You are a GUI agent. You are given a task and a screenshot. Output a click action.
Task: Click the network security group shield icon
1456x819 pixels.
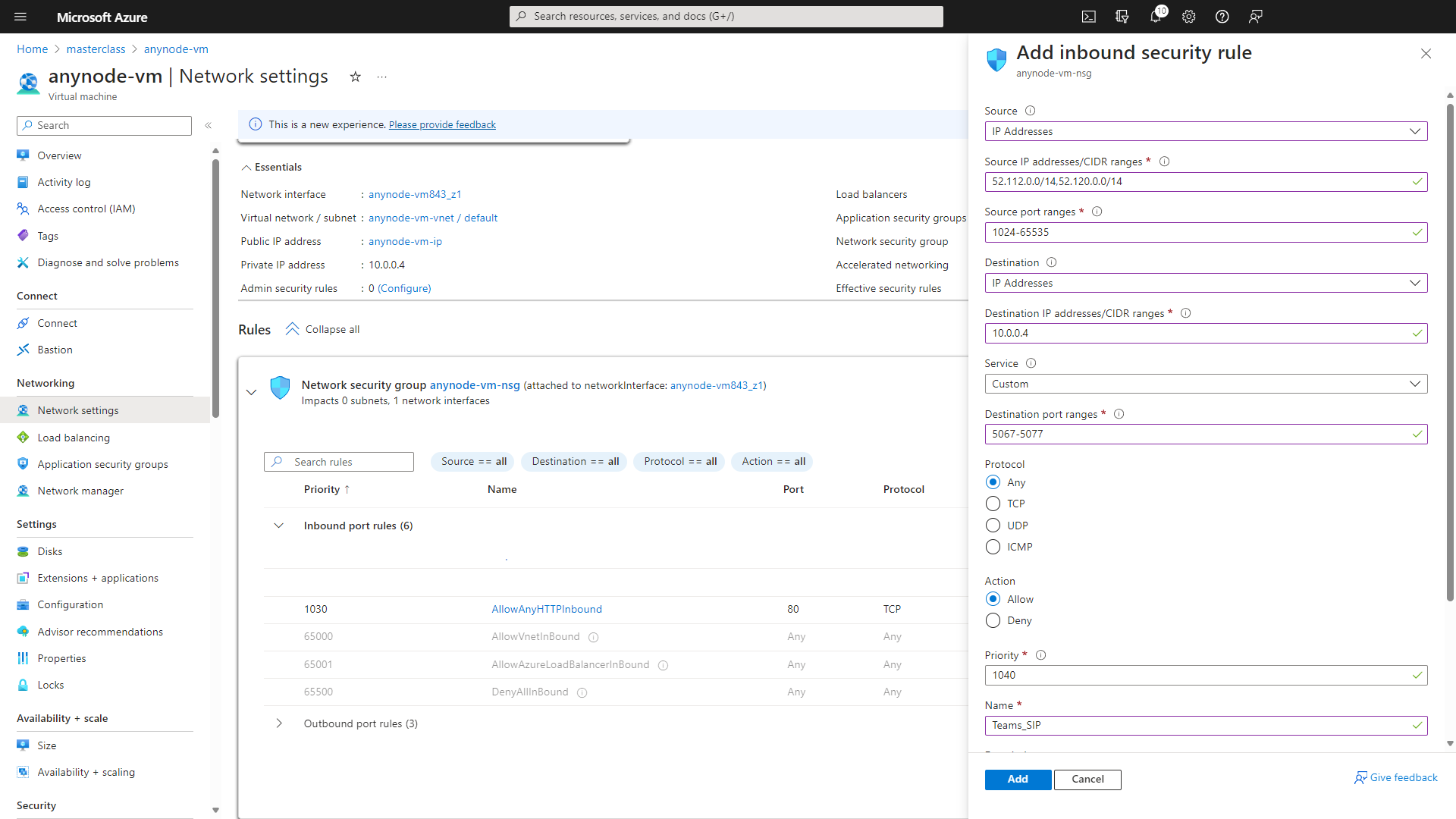(281, 388)
